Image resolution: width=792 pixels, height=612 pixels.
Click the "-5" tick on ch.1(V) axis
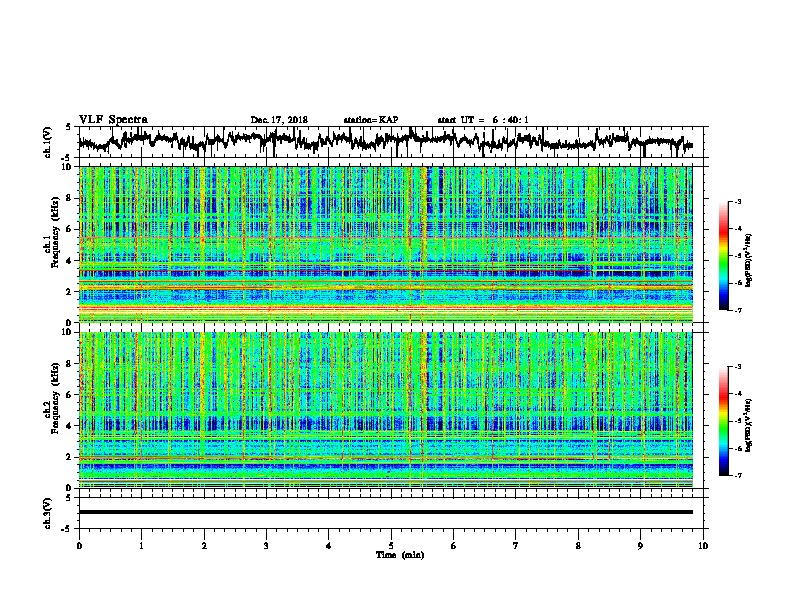tap(68, 158)
